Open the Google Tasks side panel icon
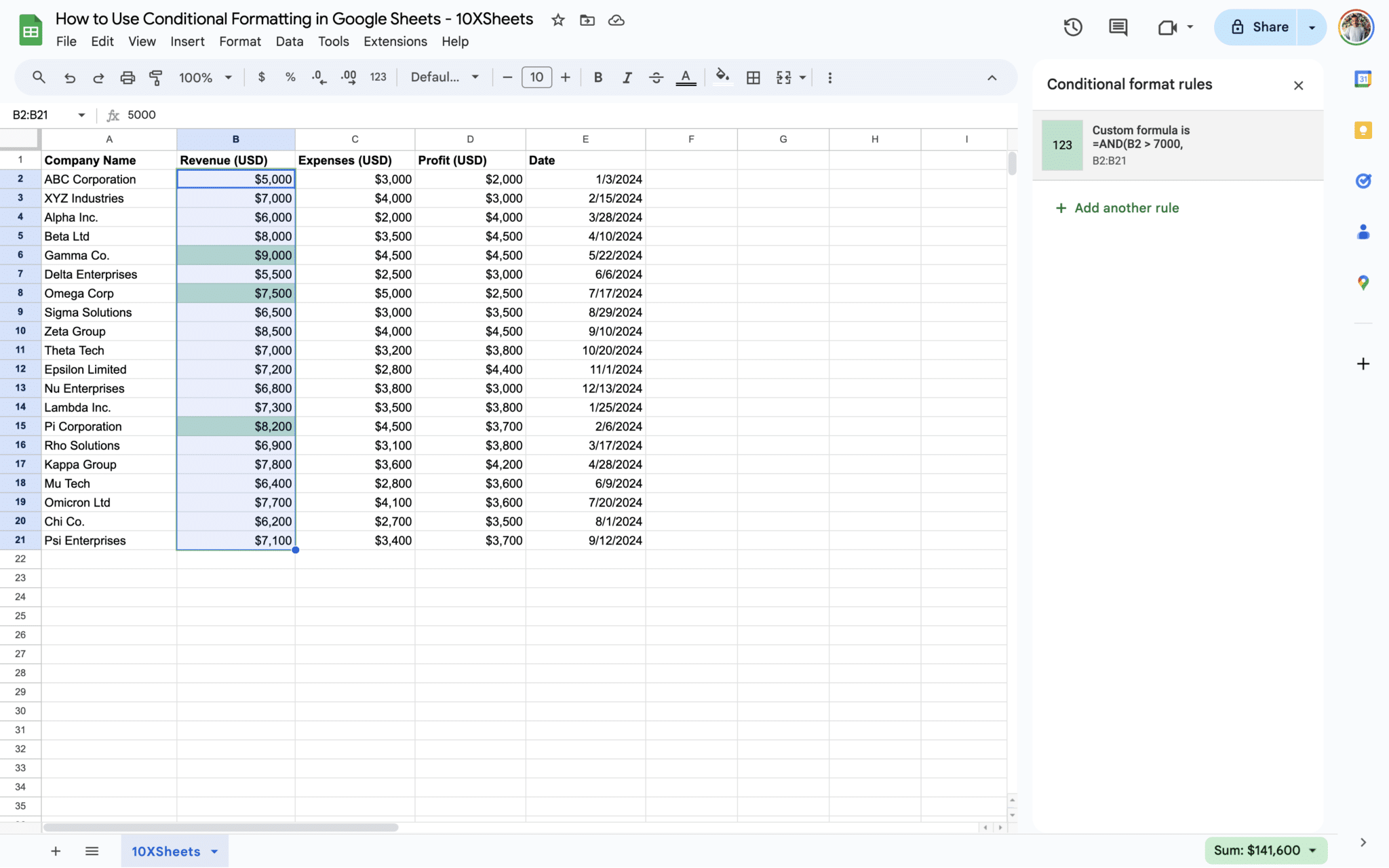This screenshot has width=1389, height=868. [x=1363, y=181]
